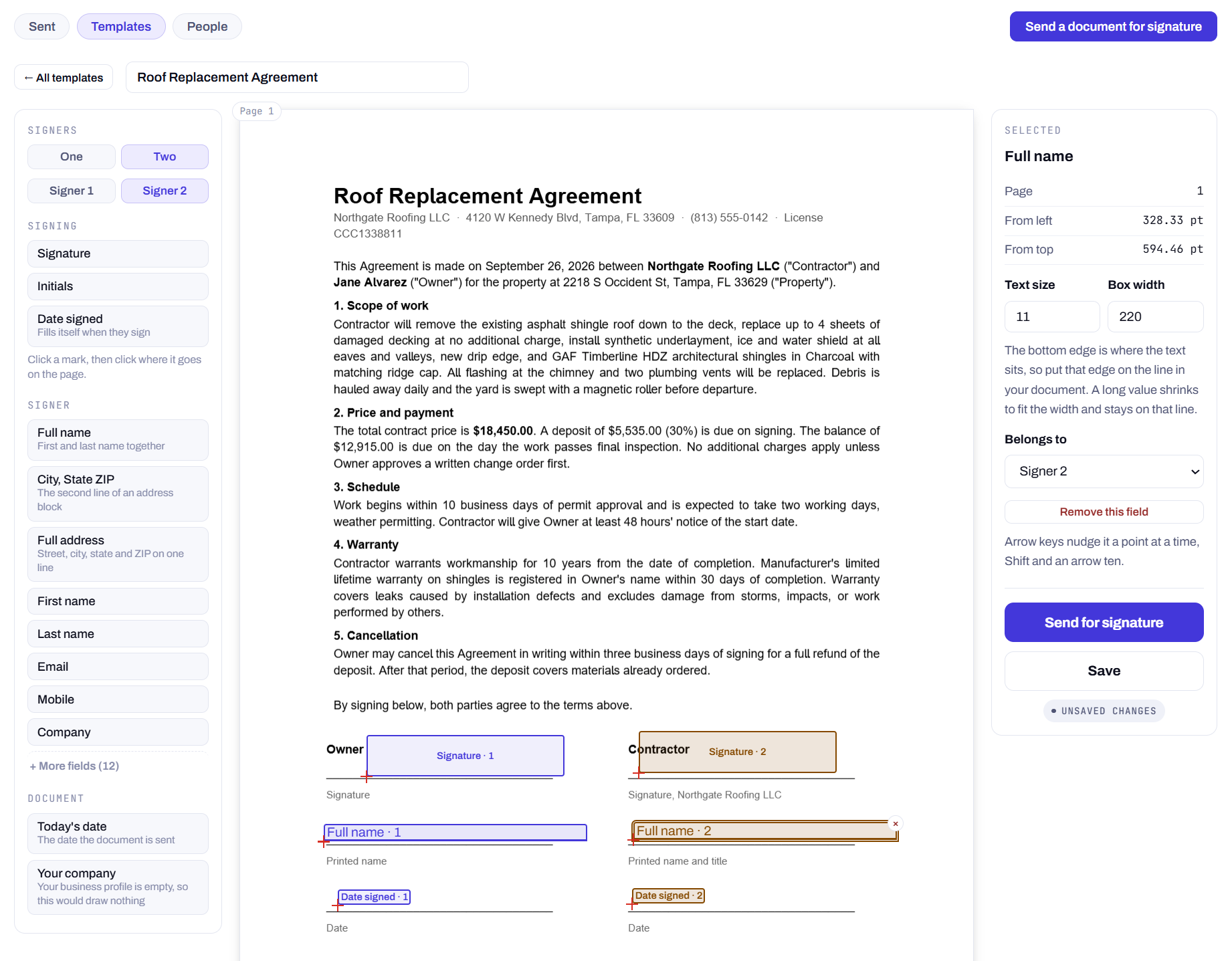Screen dimensions: 1232x961
Task: Go back to All templates
Action: [64, 78]
